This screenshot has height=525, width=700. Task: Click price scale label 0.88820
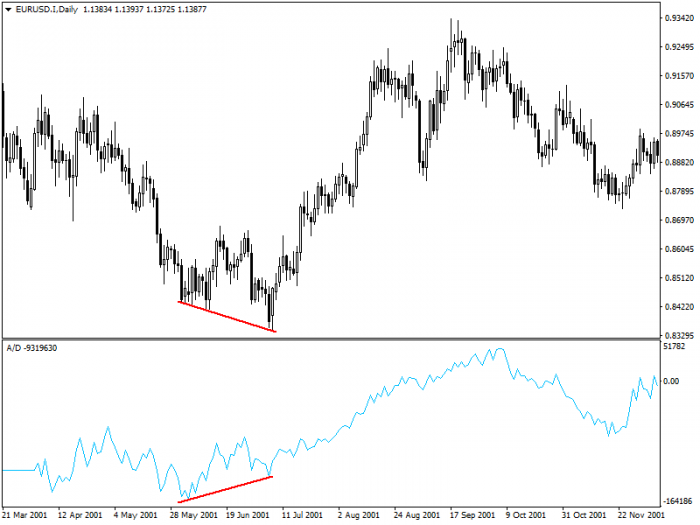click(679, 162)
